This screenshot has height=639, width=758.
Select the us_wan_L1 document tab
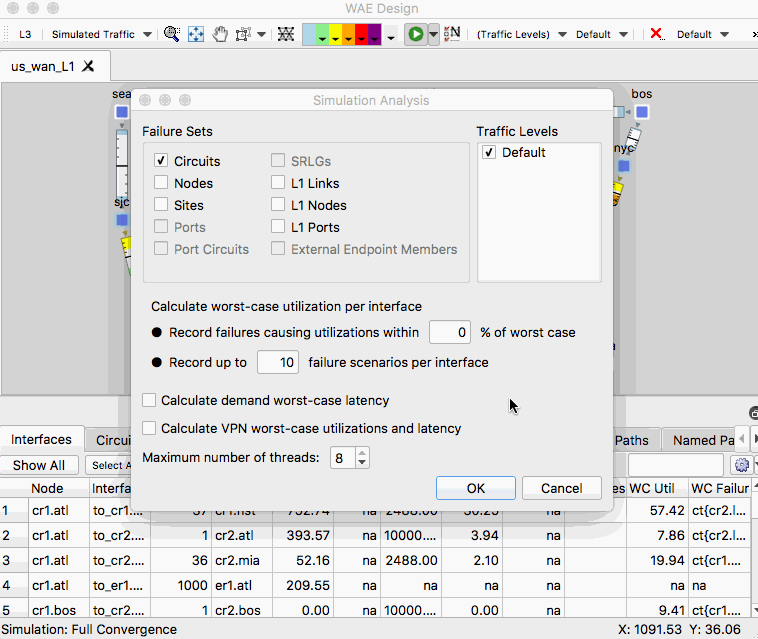[43, 66]
